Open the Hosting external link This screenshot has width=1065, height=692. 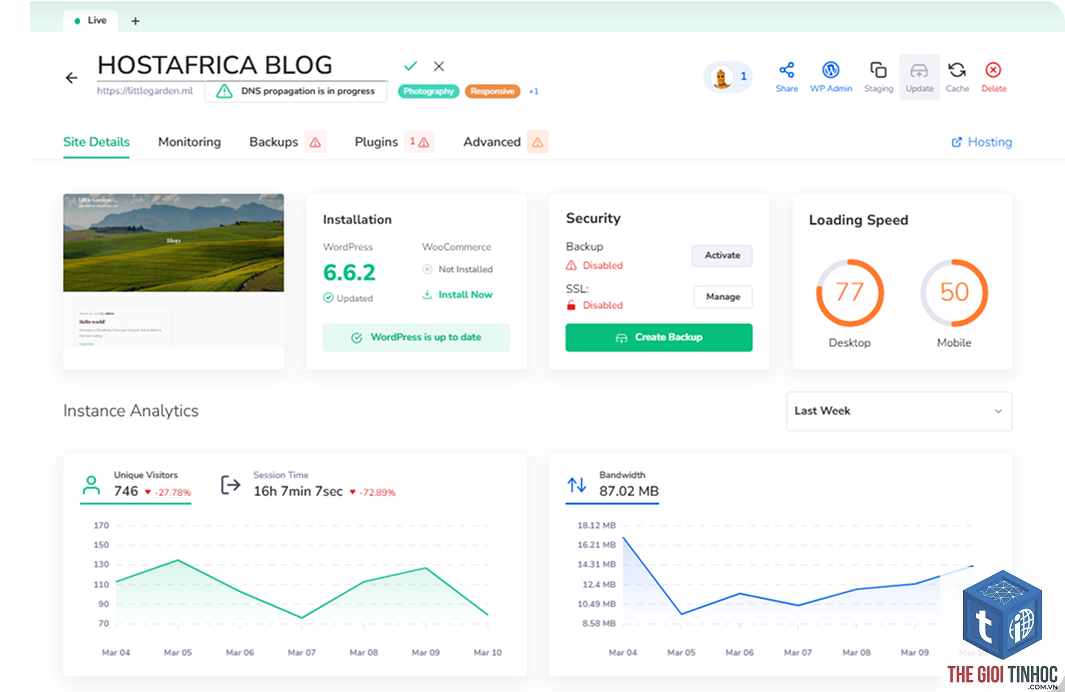click(x=981, y=142)
